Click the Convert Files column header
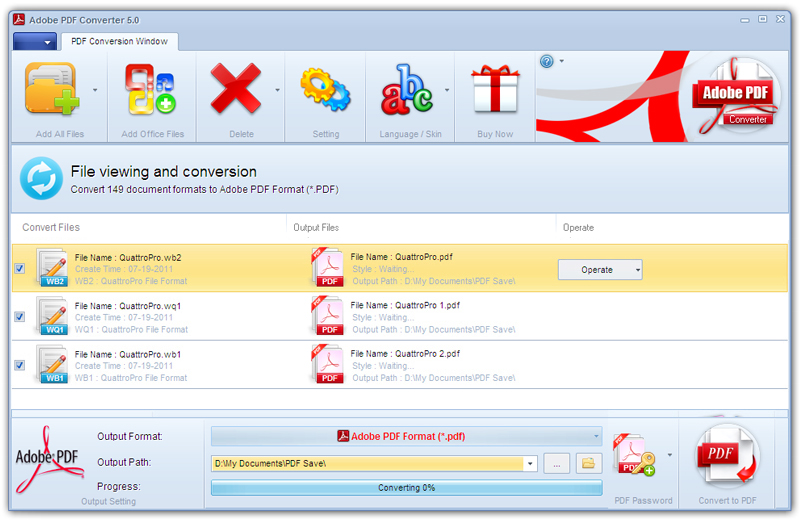This screenshot has height=521, width=800. (x=51, y=228)
